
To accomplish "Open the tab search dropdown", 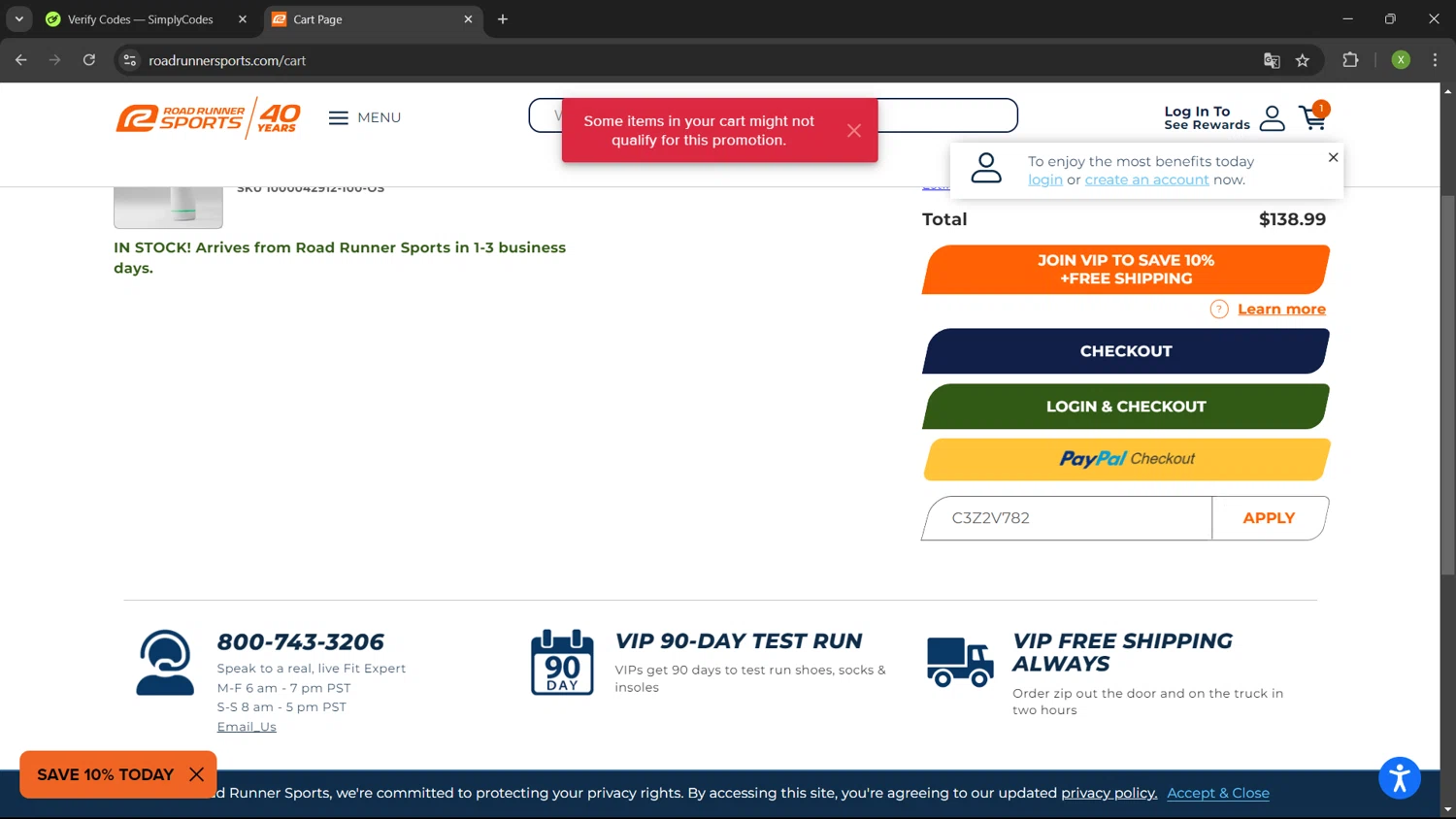I will [x=19, y=19].
